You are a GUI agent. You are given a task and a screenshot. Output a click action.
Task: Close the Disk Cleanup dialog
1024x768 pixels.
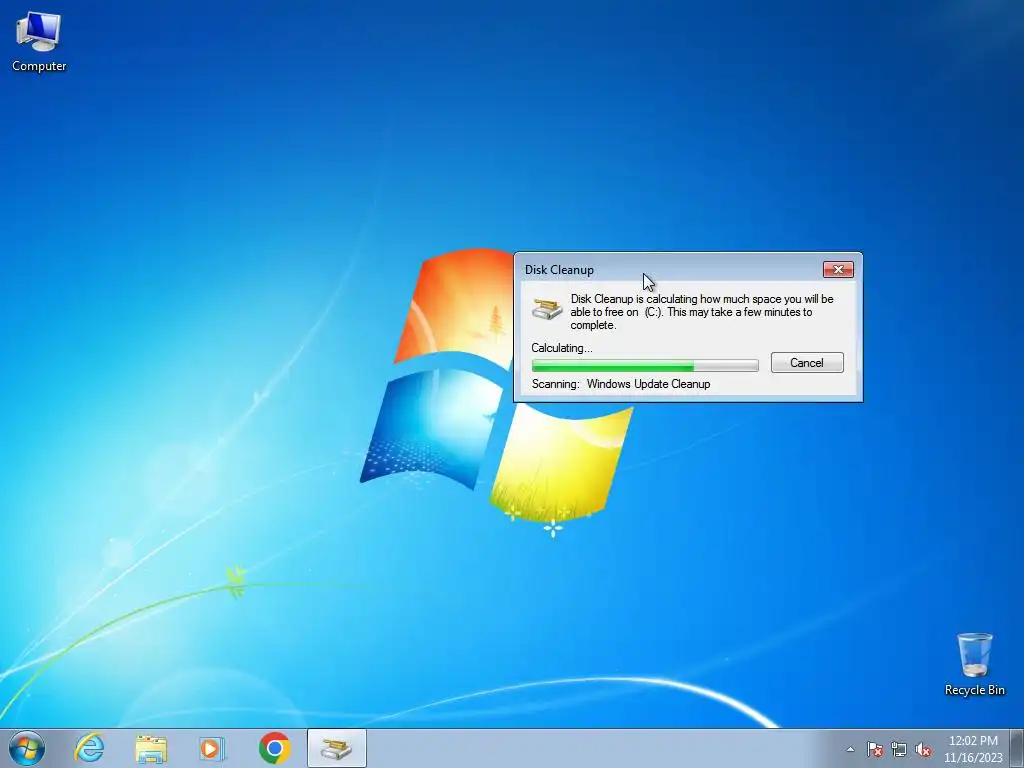pyautogui.click(x=838, y=269)
